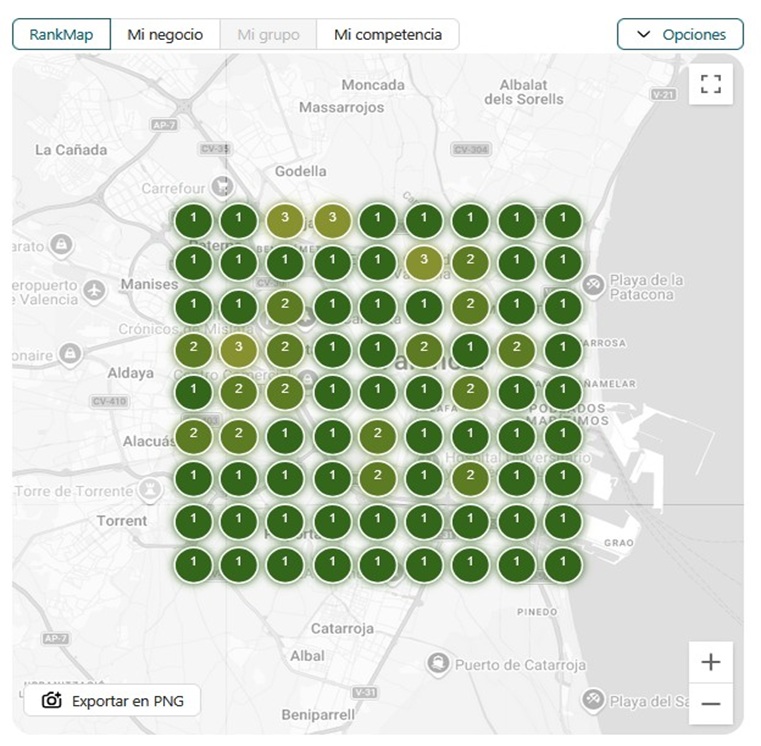Click the CV-35 road shield
Screen dimensions: 761x746
[x=215, y=149]
